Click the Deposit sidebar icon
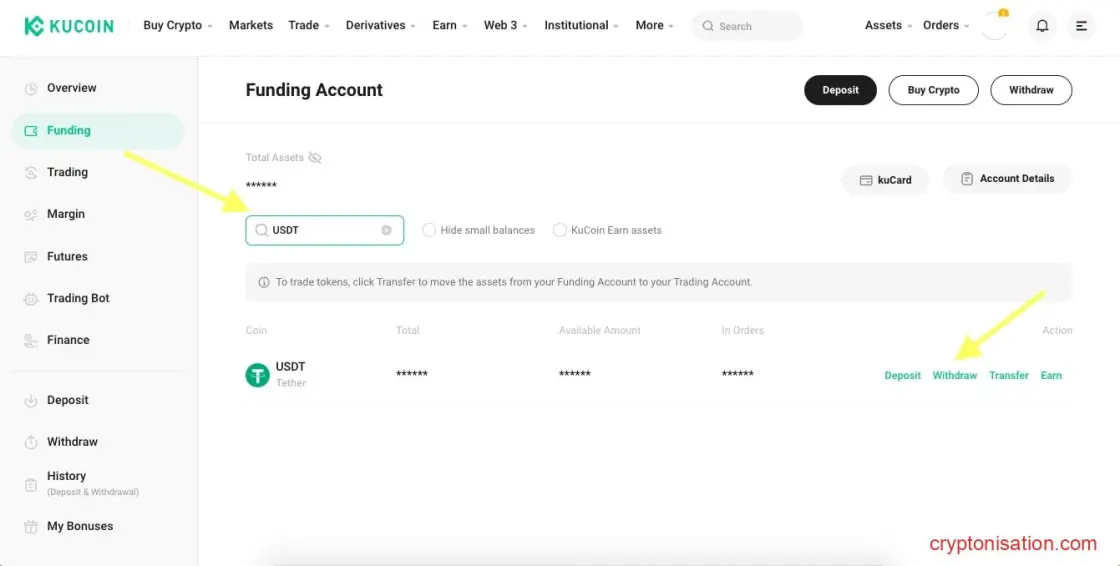The width and height of the screenshot is (1120, 566). (x=31, y=401)
